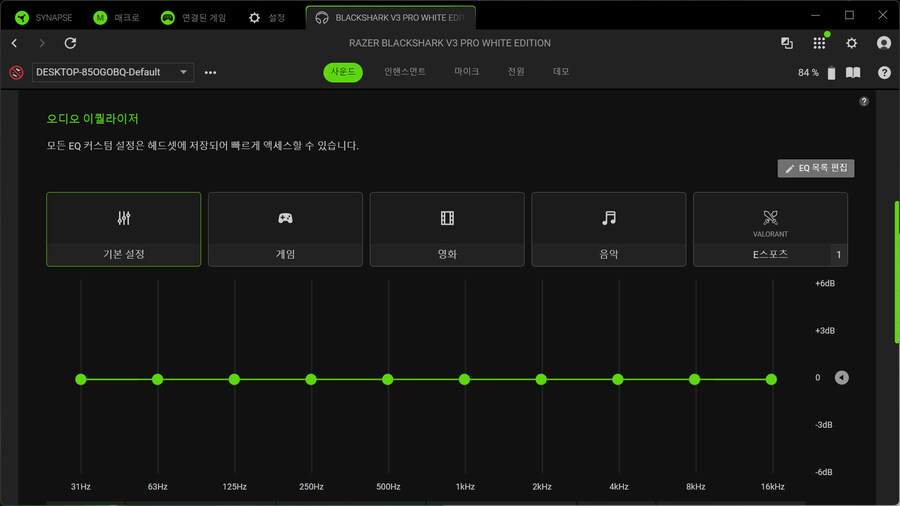Screen dimensions: 900x506
Task: Select the 기본 설정 EQ preset
Action: pyautogui.click(x=123, y=229)
